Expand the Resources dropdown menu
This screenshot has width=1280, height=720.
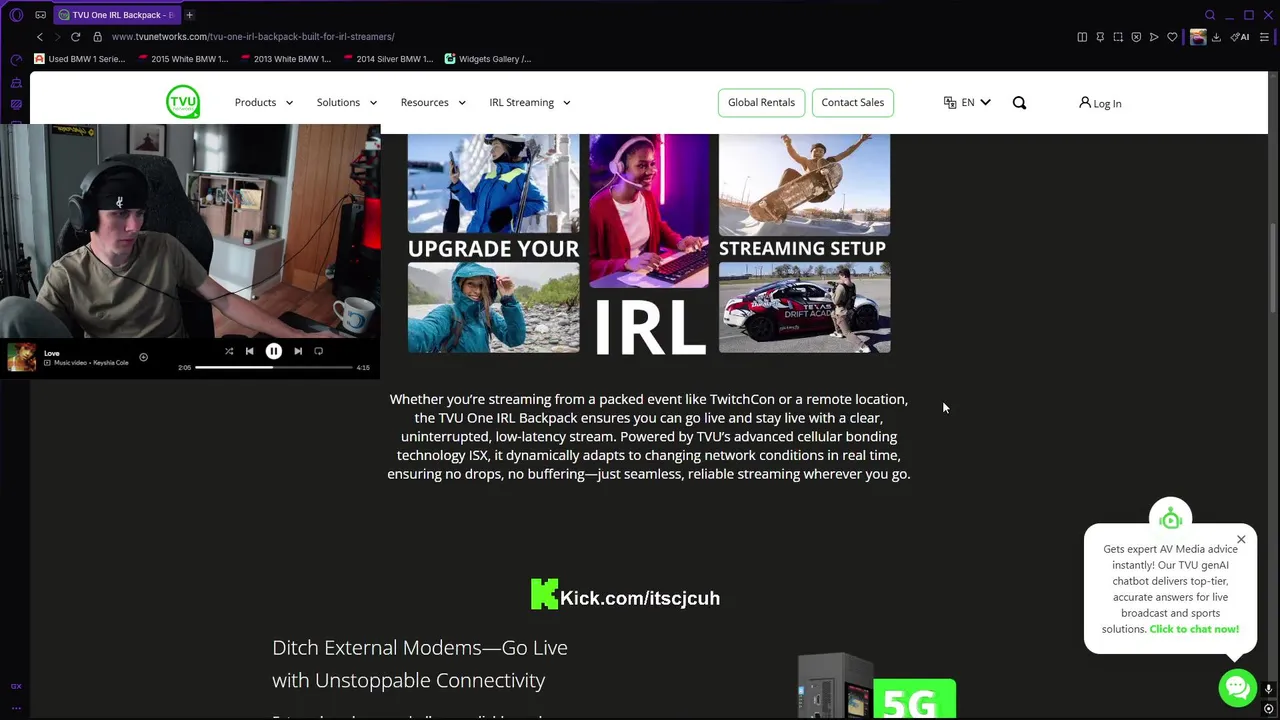click(x=433, y=102)
